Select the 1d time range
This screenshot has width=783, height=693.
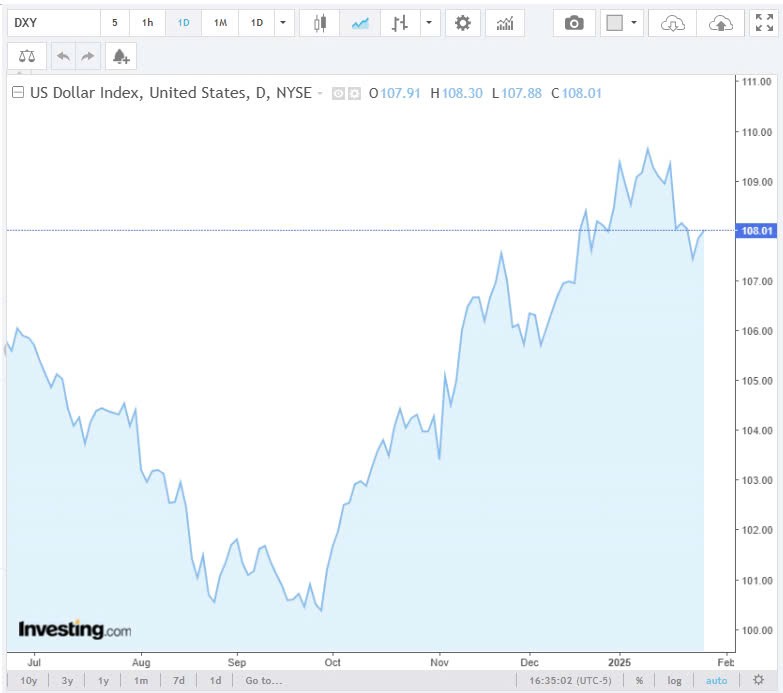215,681
